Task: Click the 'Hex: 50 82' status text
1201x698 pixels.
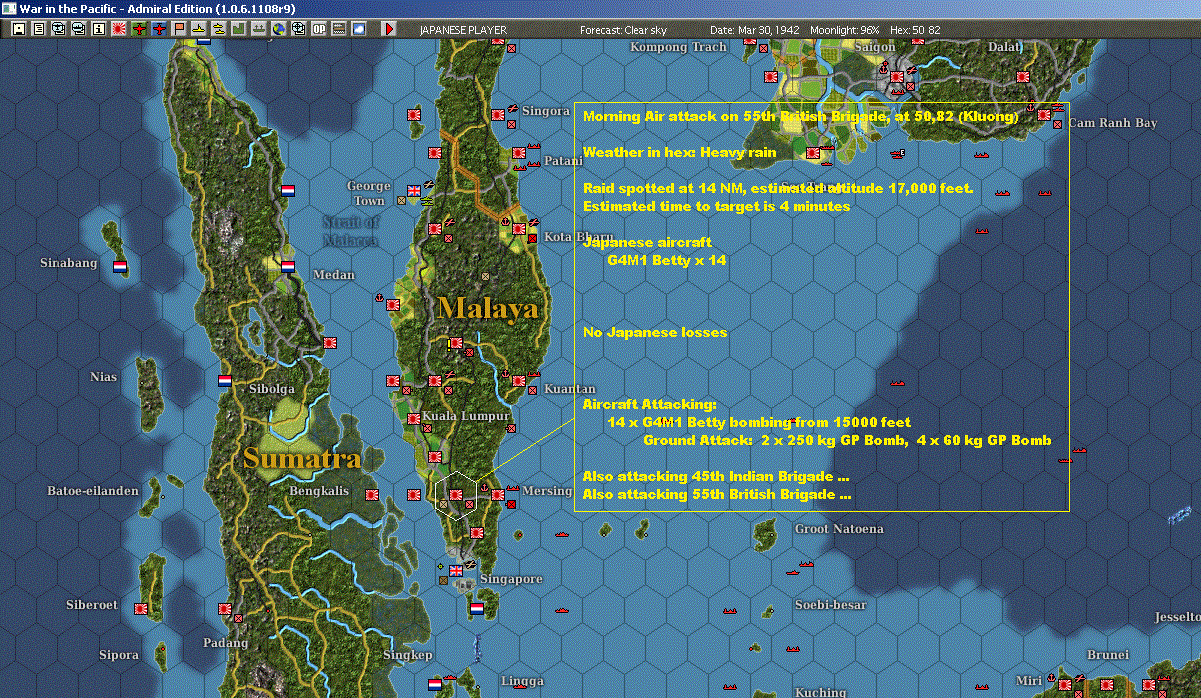Action: [x=915, y=30]
